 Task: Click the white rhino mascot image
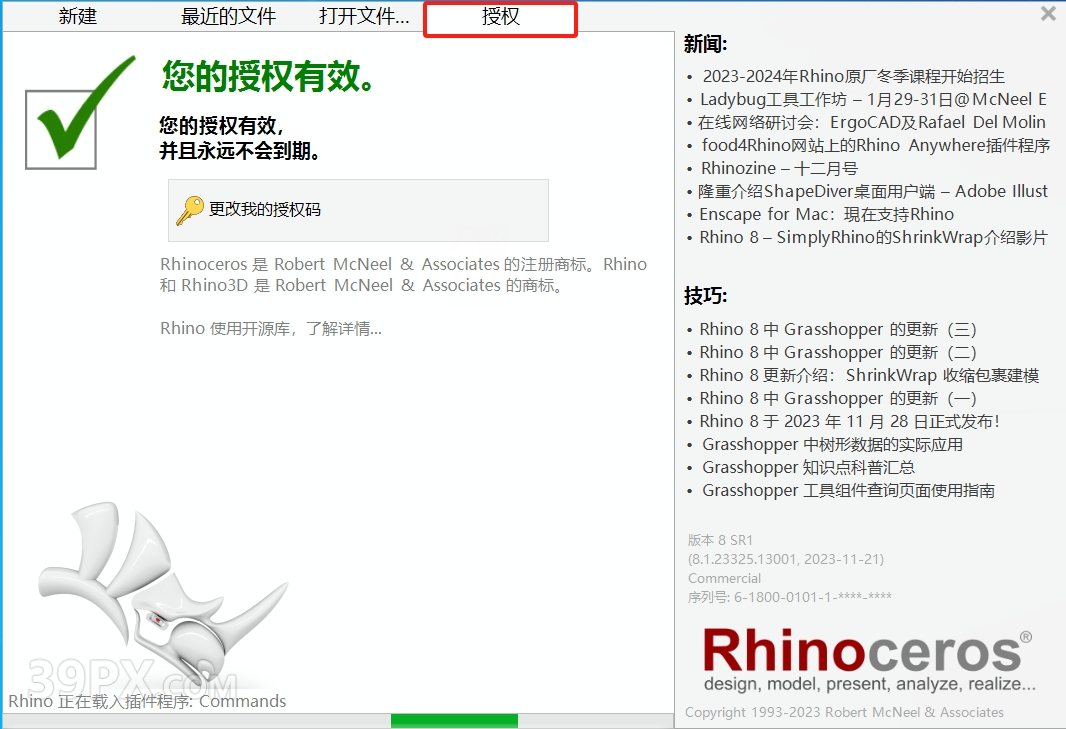[x=163, y=592]
